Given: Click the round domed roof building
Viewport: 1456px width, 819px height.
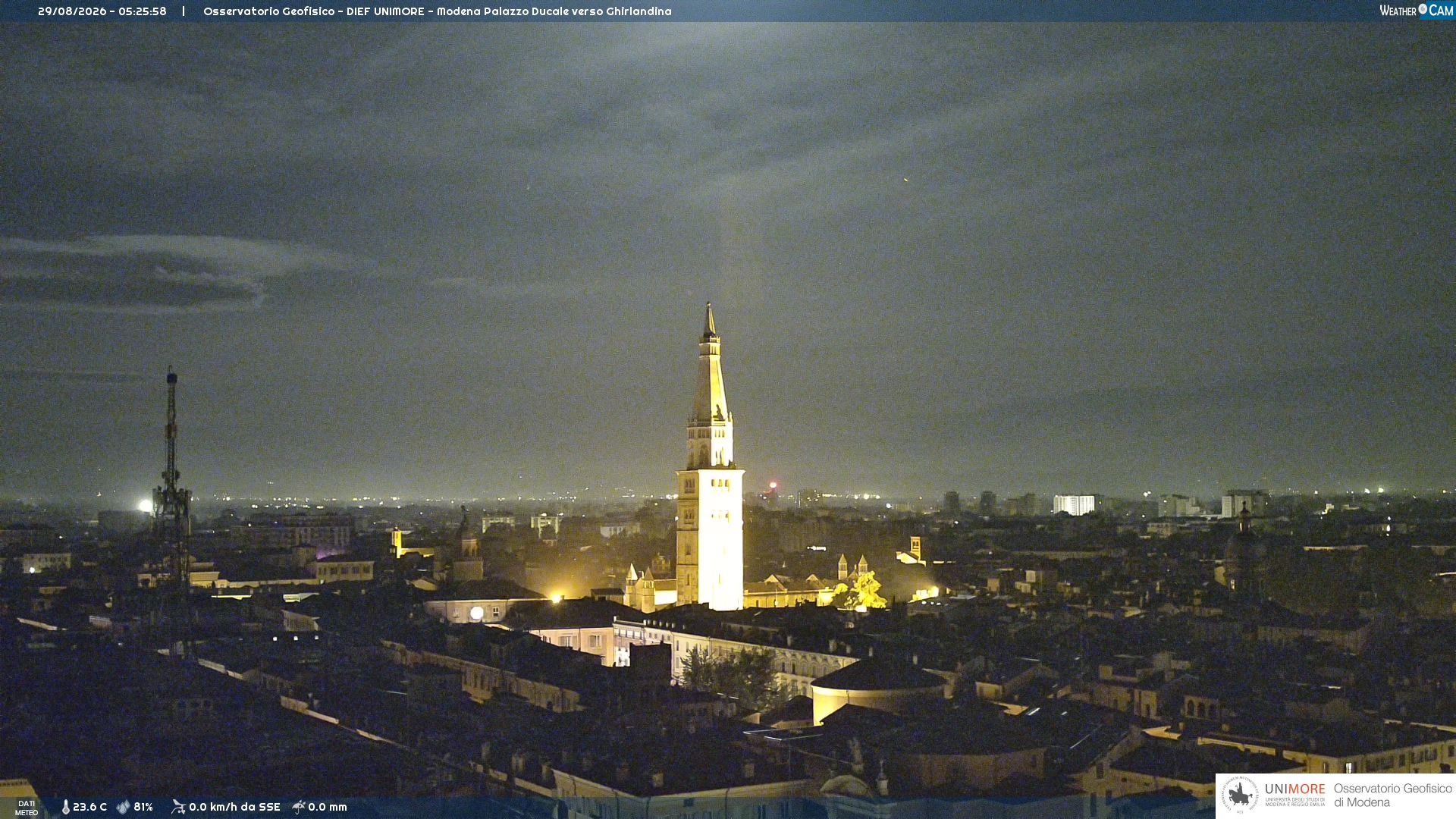Looking at the screenshot, I should [x=879, y=690].
